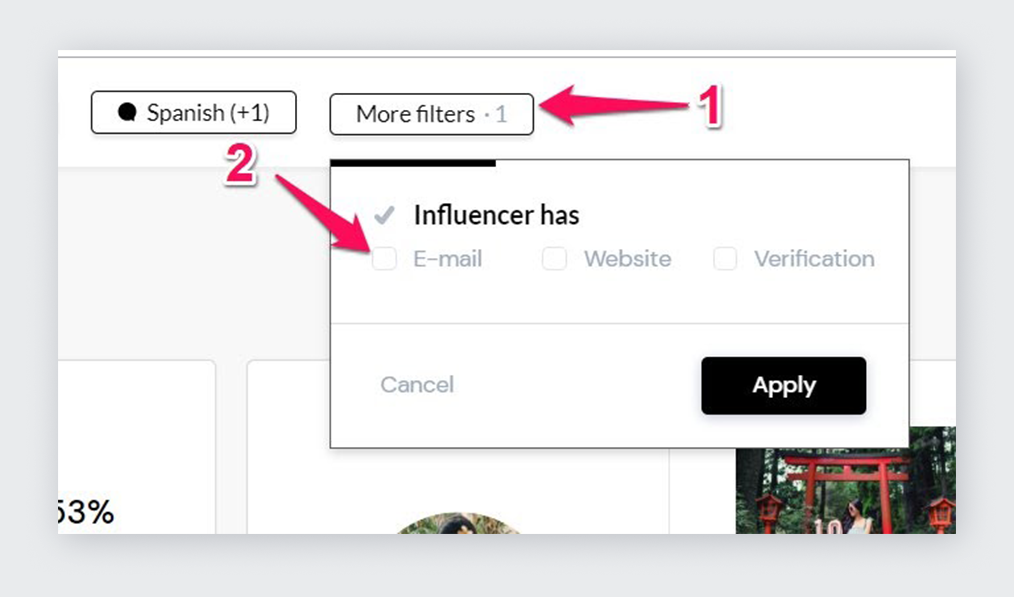1014x597 pixels.
Task: Select the Verification label text
Action: click(x=814, y=259)
